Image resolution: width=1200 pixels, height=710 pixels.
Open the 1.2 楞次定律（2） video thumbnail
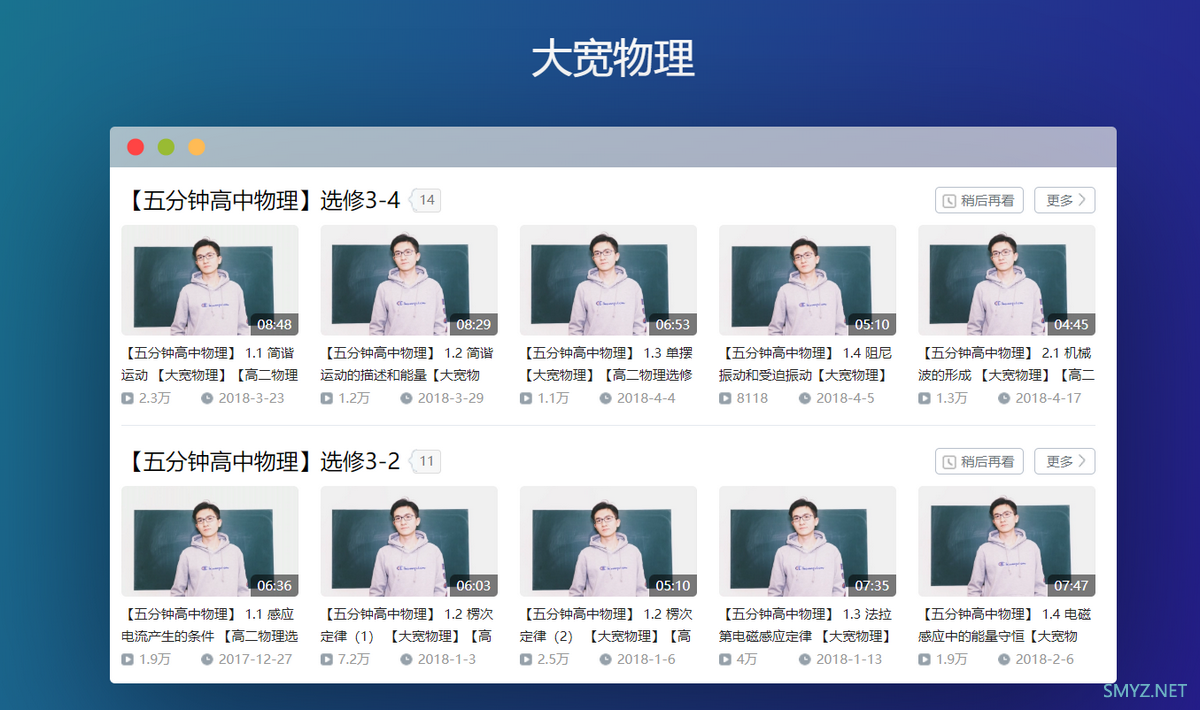[608, 541]
